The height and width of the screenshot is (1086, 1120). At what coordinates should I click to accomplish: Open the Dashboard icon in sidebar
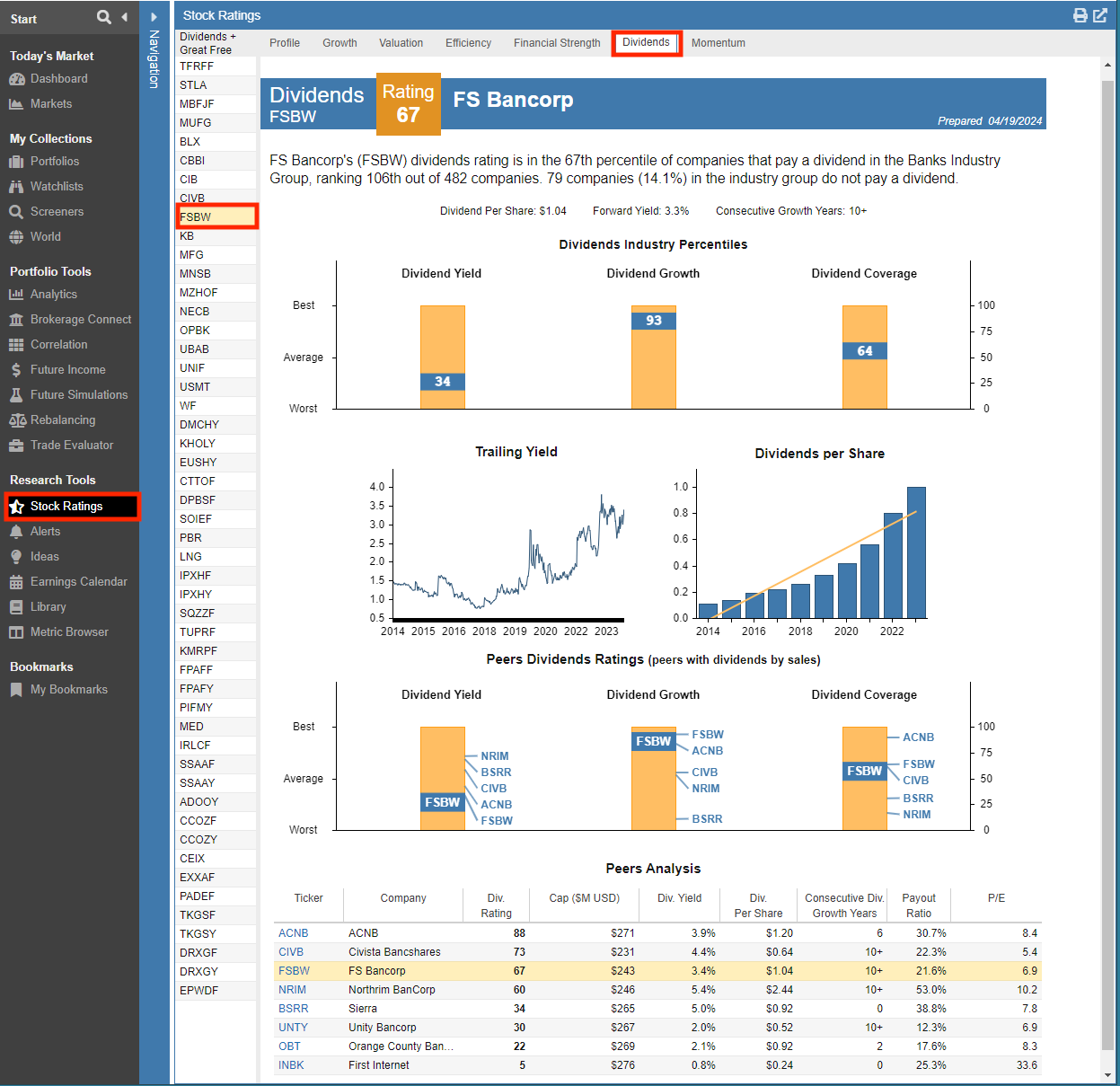click(16, 79)
